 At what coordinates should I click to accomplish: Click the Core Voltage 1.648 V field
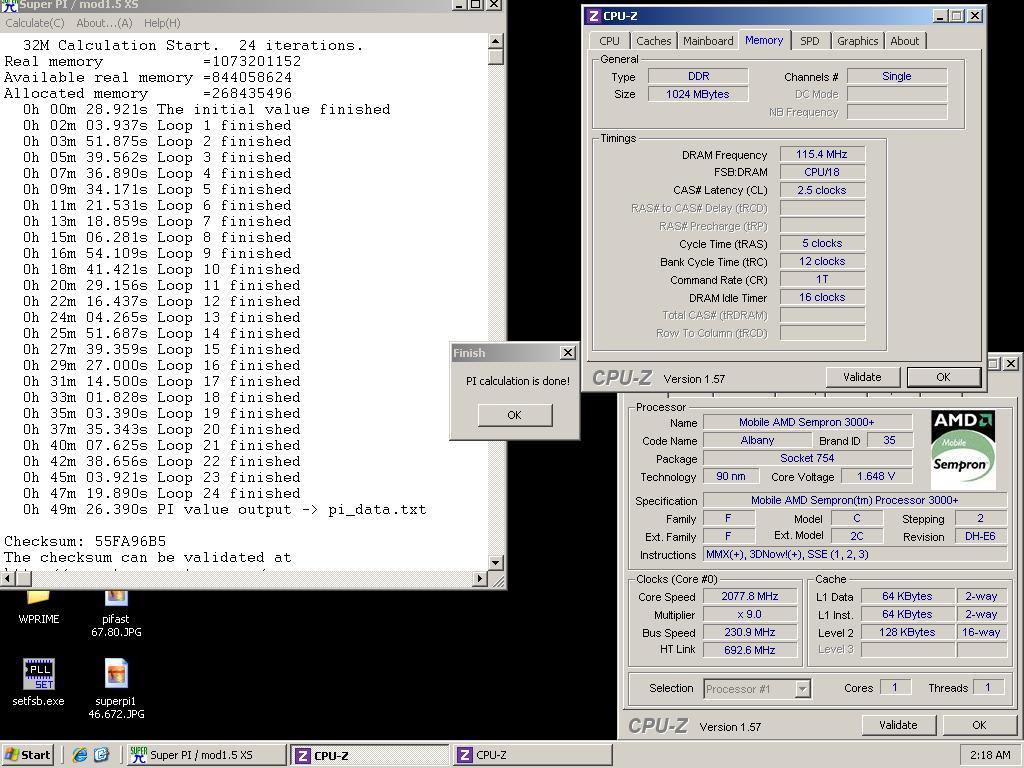(876, 476)
